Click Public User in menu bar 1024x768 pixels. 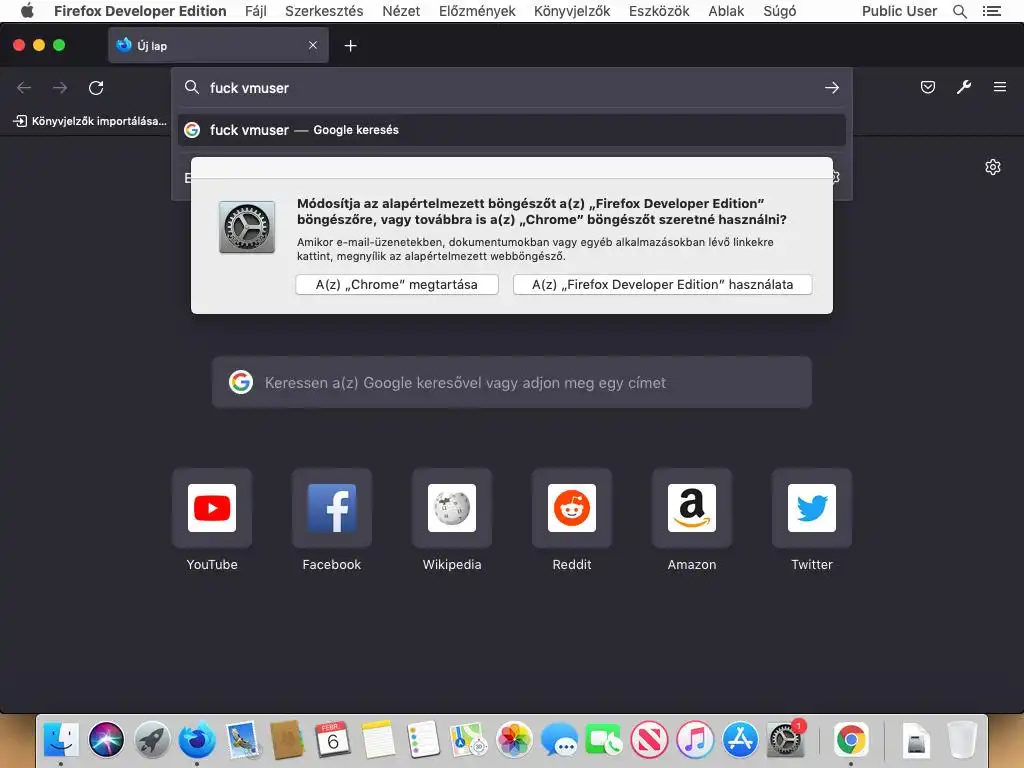coord(899,11)
